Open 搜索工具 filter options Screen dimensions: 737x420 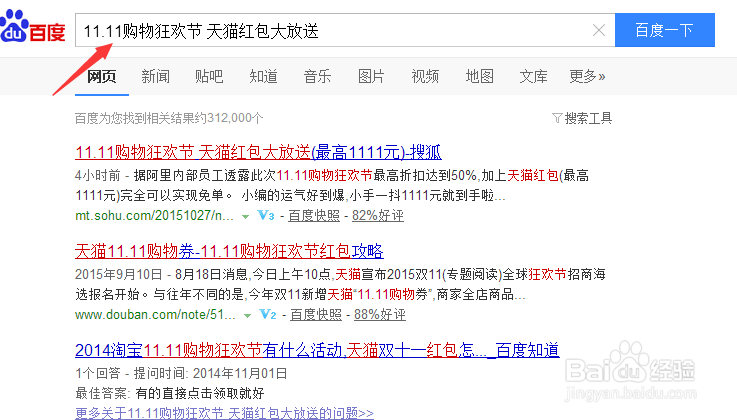pyautogui.click(x=582, y=118)
